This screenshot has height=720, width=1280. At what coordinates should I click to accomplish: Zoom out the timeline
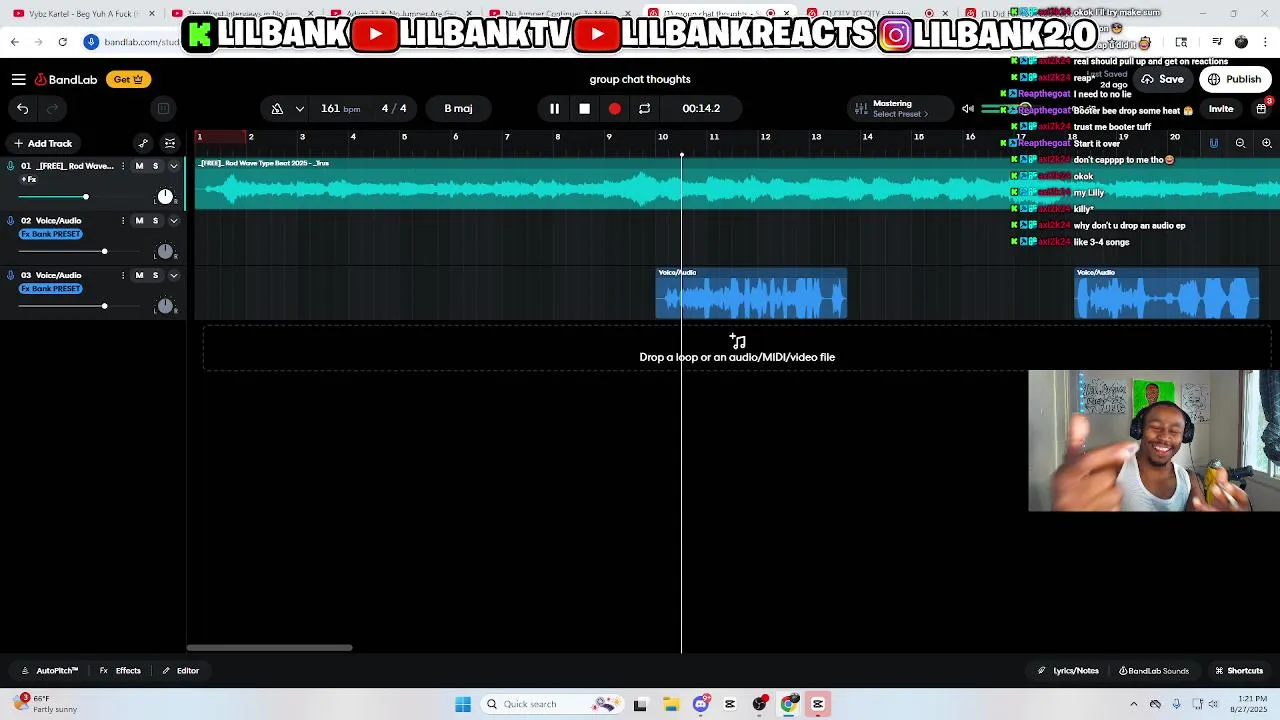pos(1240,143)
